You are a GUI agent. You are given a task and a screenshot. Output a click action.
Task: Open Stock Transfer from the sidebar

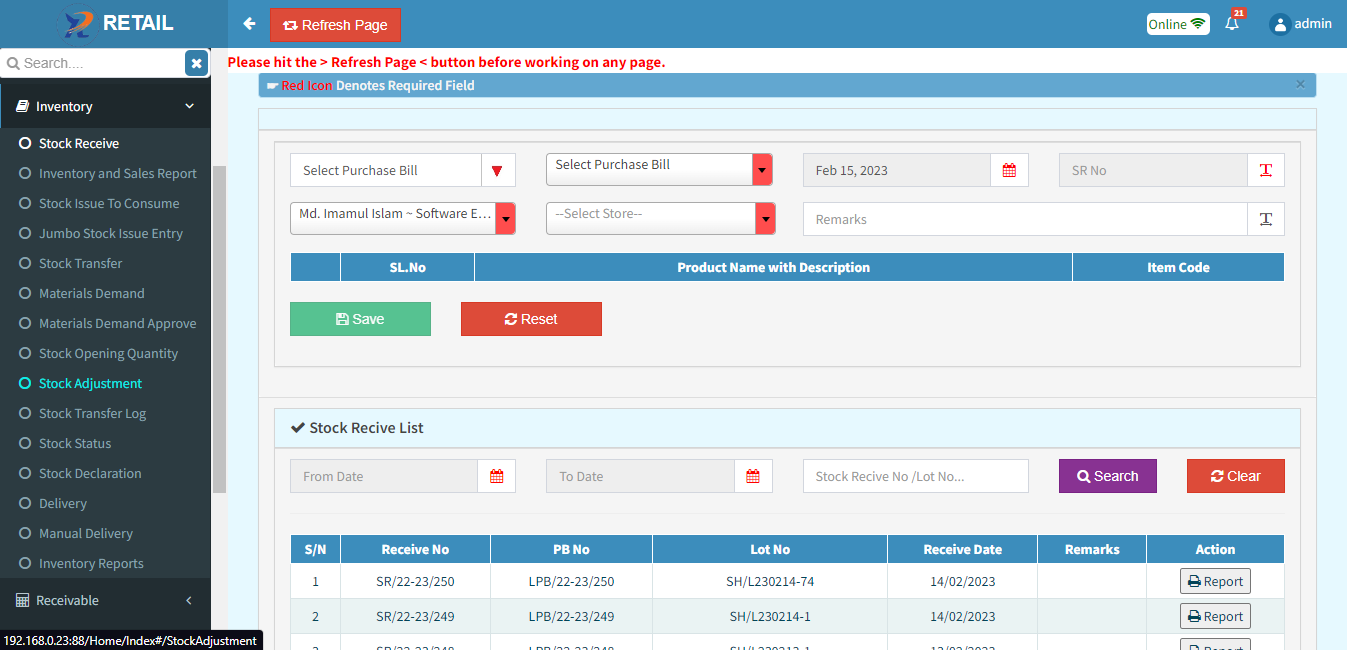click(x=80, y=263)
